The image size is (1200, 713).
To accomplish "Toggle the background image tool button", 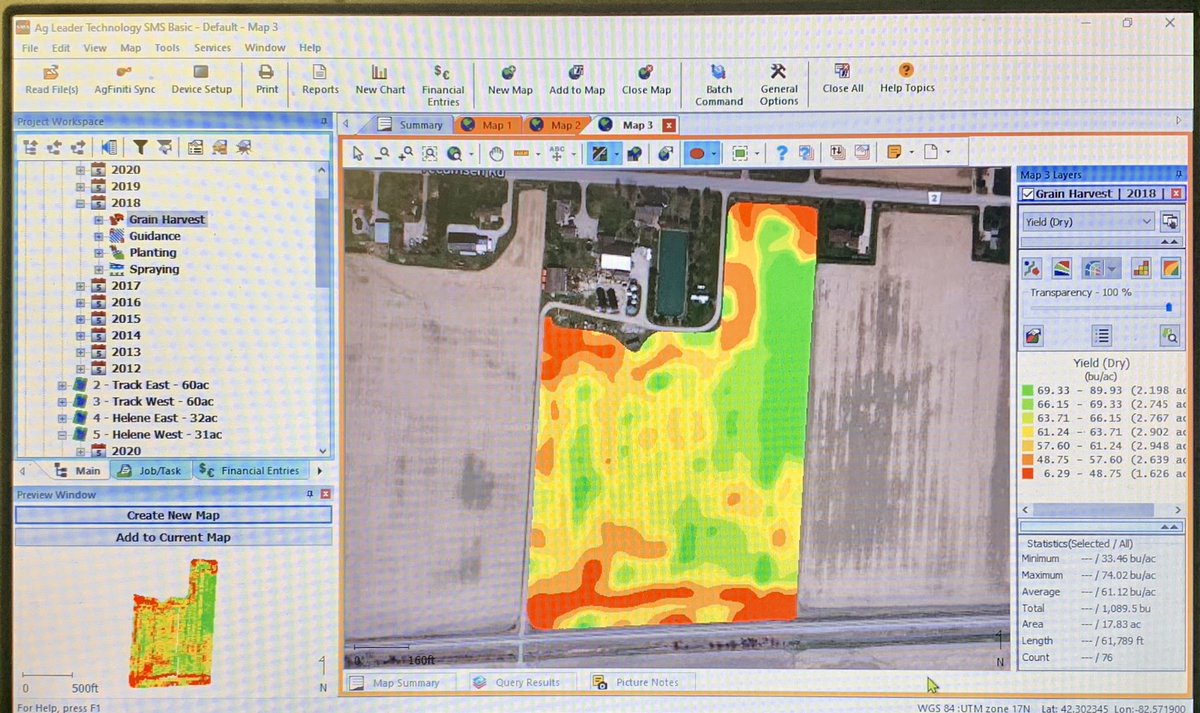I will pos(599,153).
